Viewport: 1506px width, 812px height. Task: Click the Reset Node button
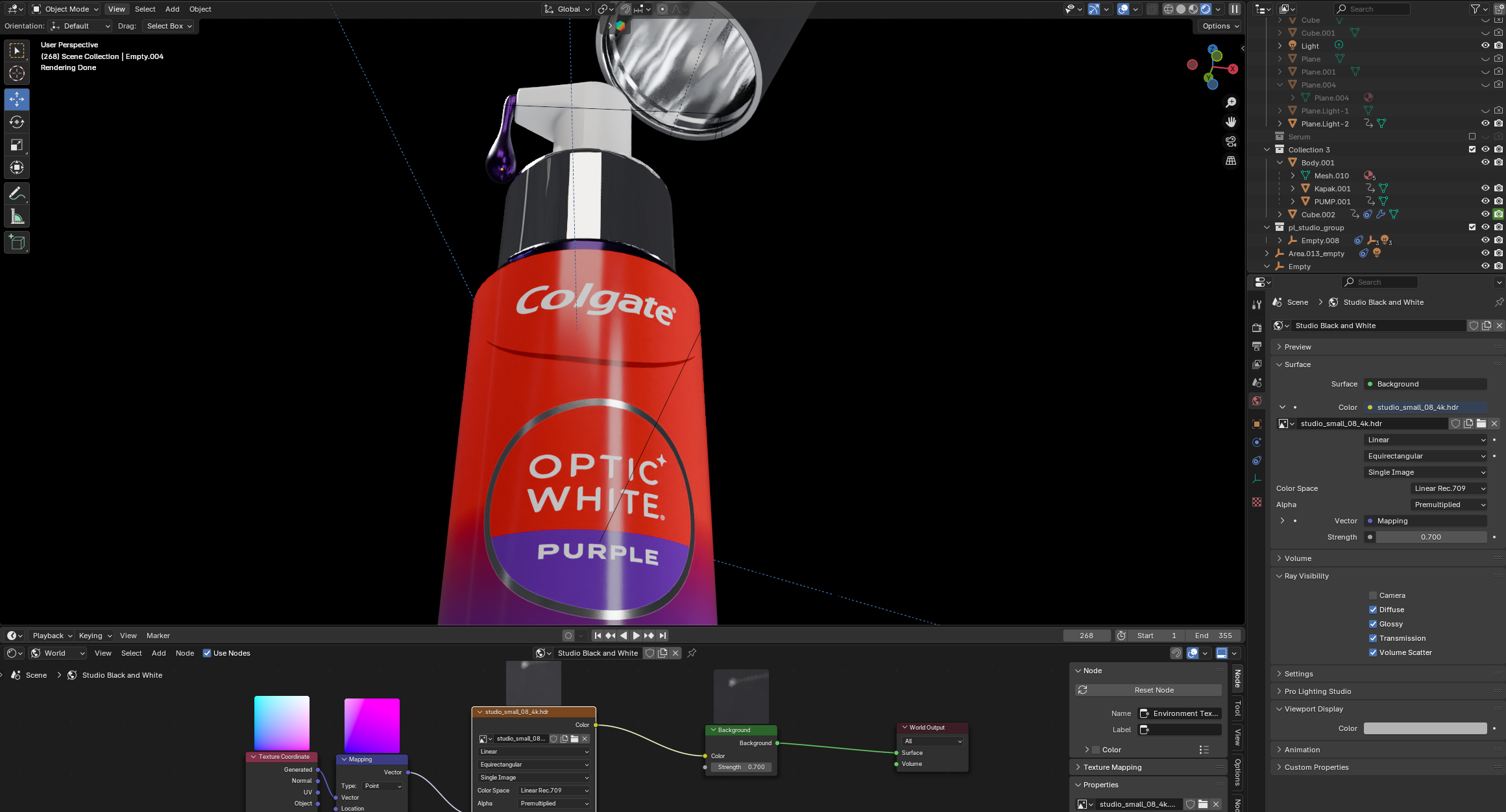(1148, 690)
